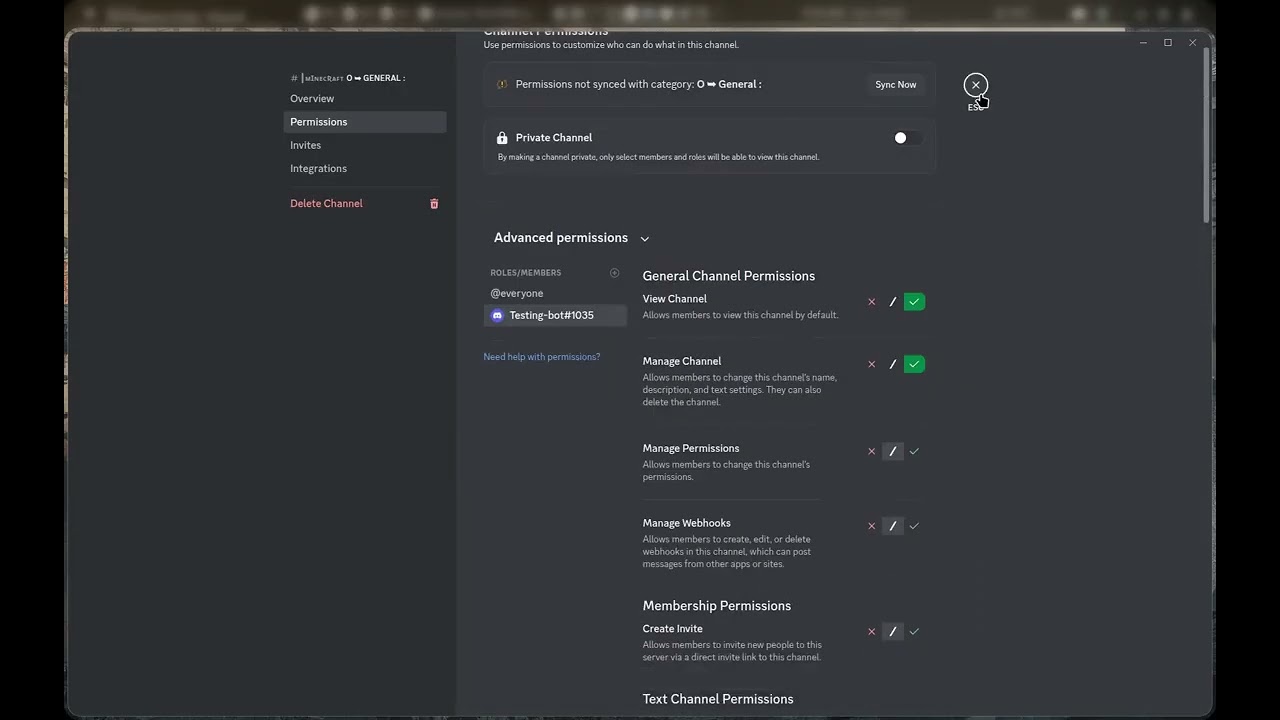Allow View Channel with green check
The height and width of the screenshot is (720, 1280).
[914, 301]
